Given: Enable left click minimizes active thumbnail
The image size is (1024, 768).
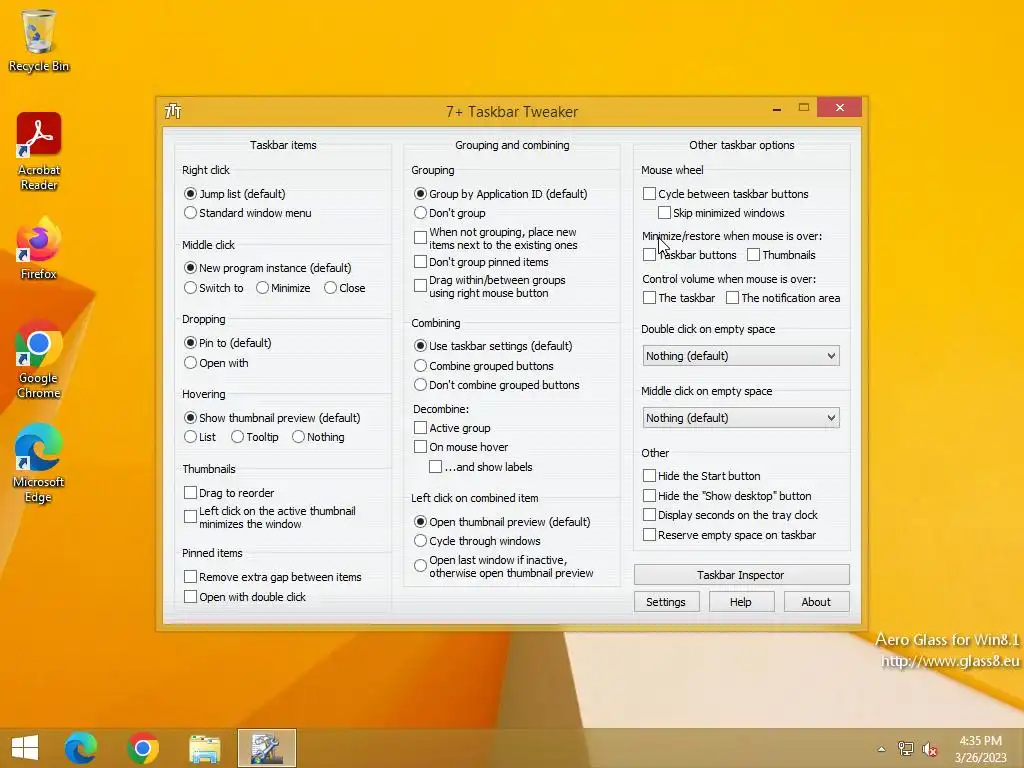Looking at the screenshot, I should point(270,517).
